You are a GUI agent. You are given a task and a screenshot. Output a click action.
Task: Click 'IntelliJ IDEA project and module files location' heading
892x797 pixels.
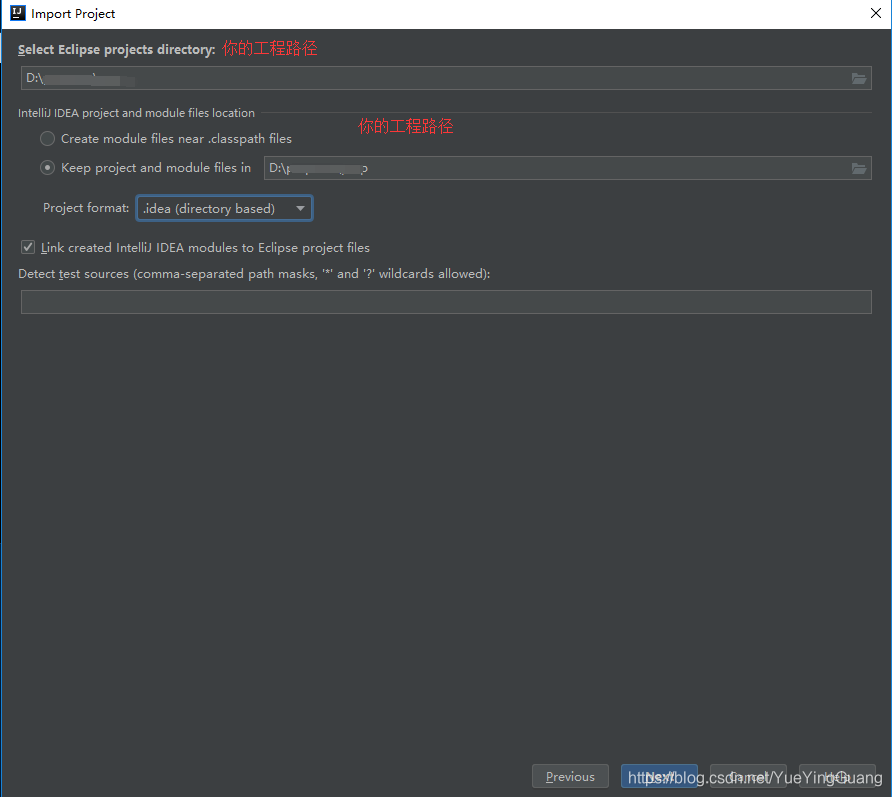click(x=136, y=113)
